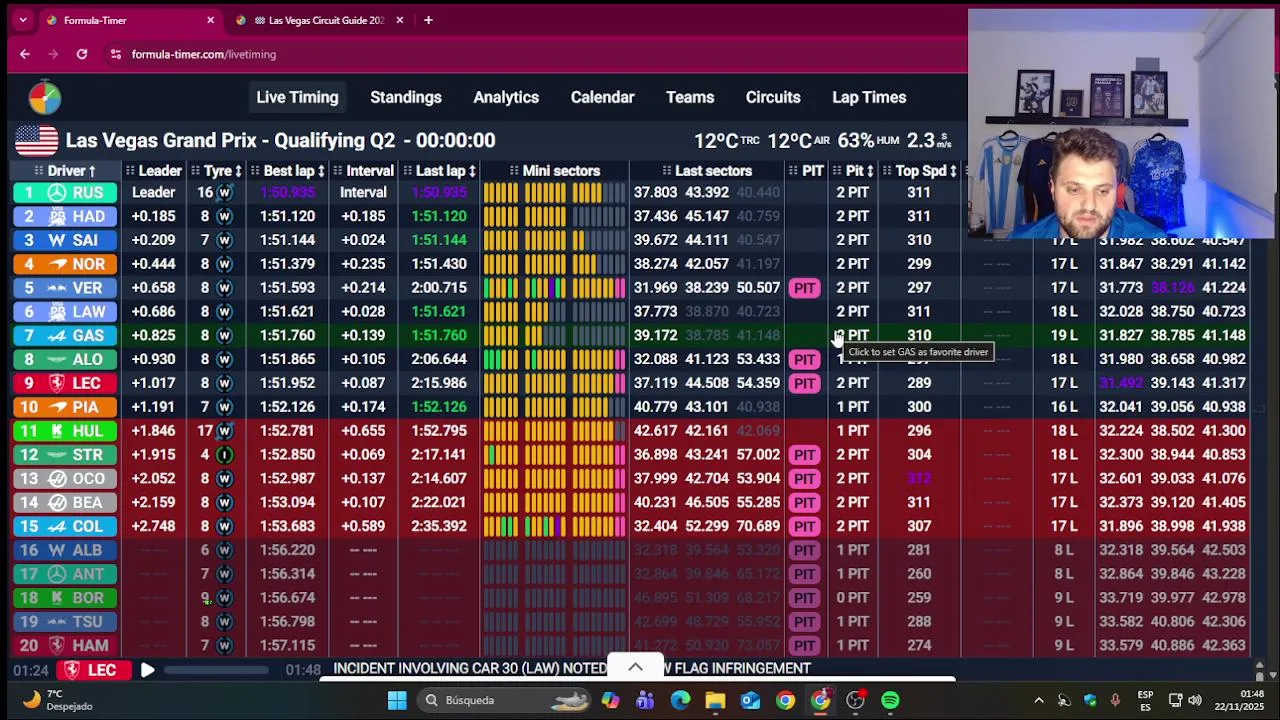
Task: Click the Williams logo in the SAI row
Action: pos(57,240)
